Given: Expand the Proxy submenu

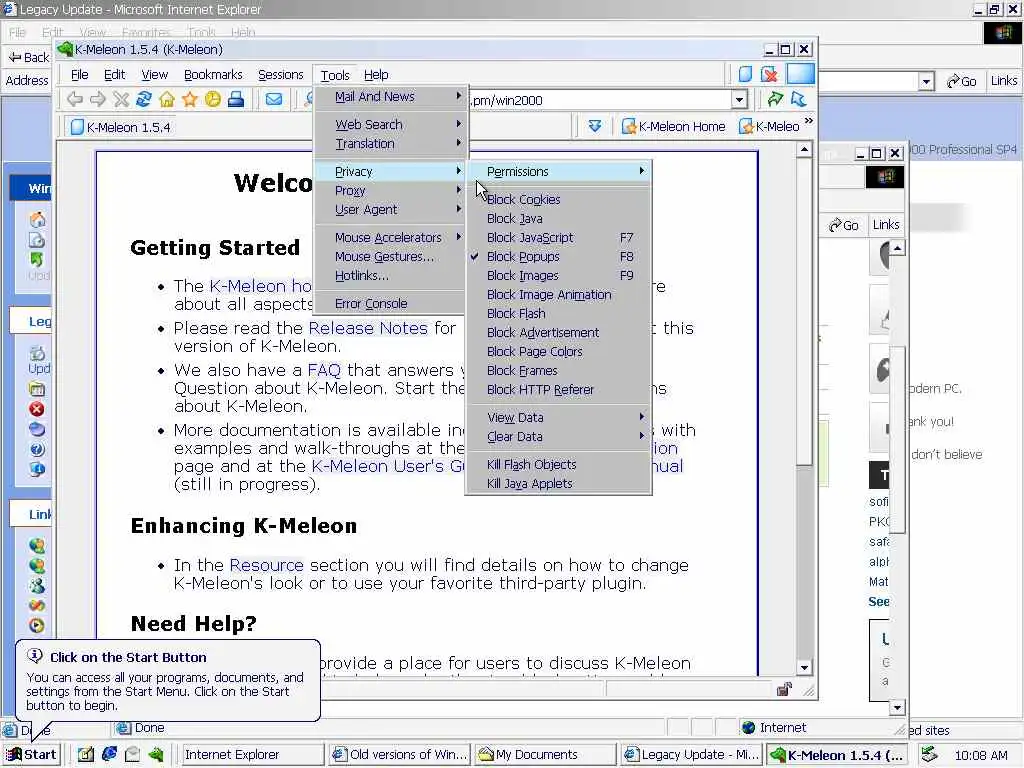Looking at the screenshot, I should click(x=391, y=190).
